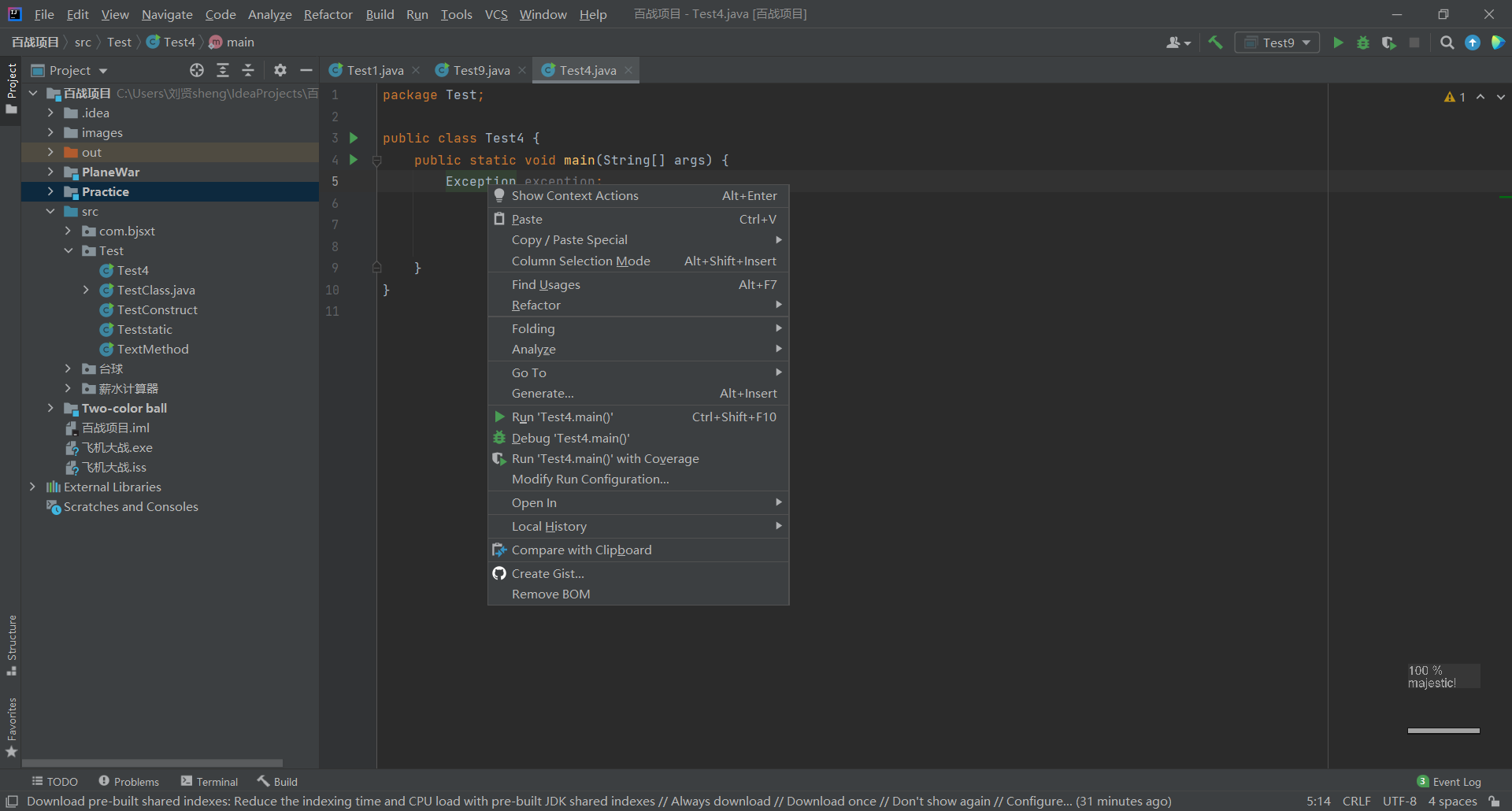Open the Event Log
1512x811 pixels.
click(1449, 782)
